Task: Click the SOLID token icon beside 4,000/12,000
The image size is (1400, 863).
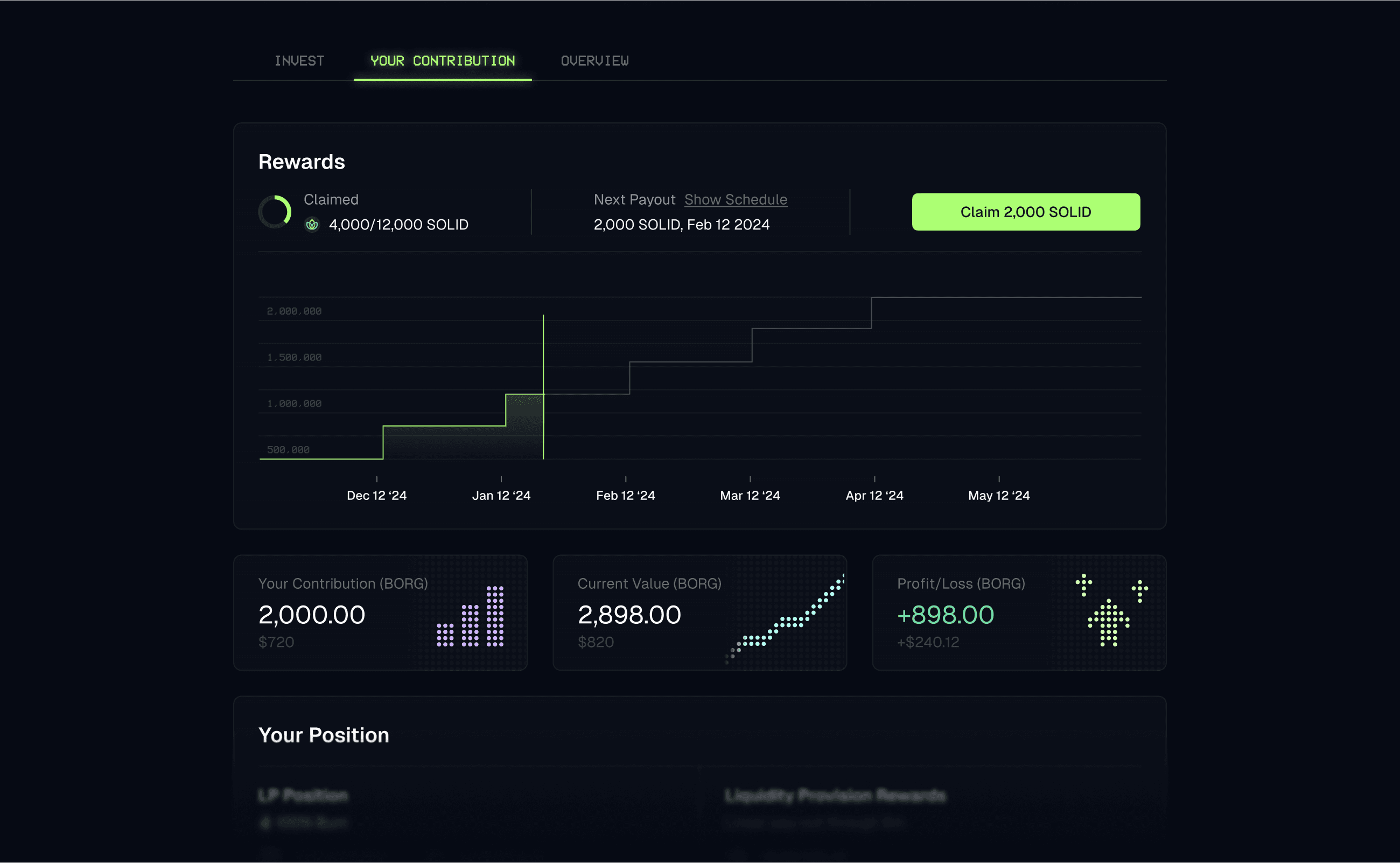Action: click(x=312, y=225)
